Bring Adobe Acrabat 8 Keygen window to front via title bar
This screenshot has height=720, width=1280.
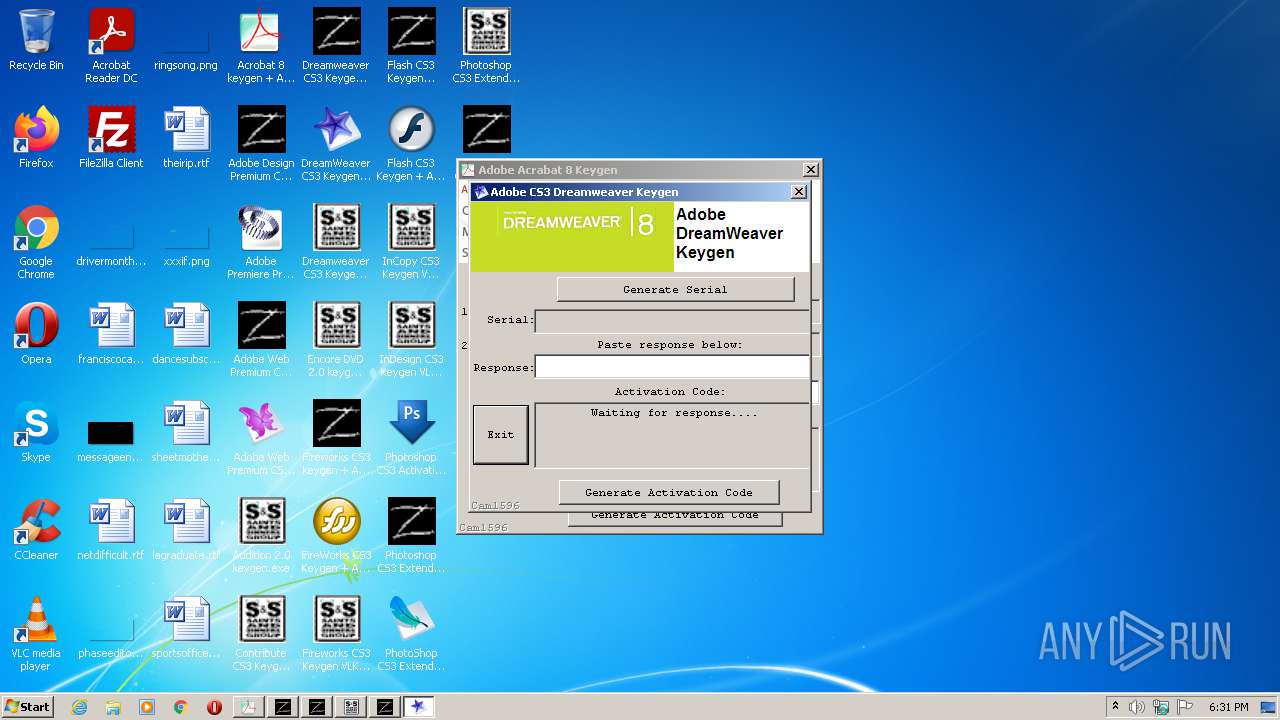(x=630, y=170)
